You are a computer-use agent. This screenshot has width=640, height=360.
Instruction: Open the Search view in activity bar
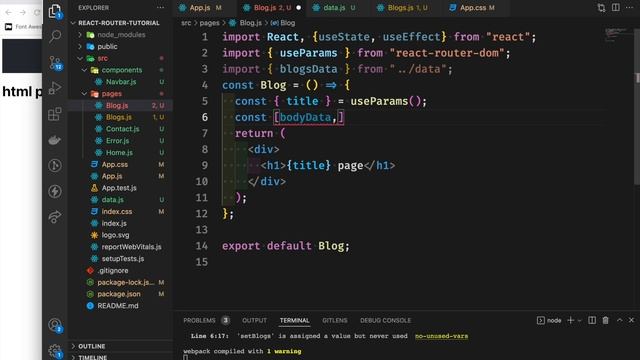[x=55, y=36]
